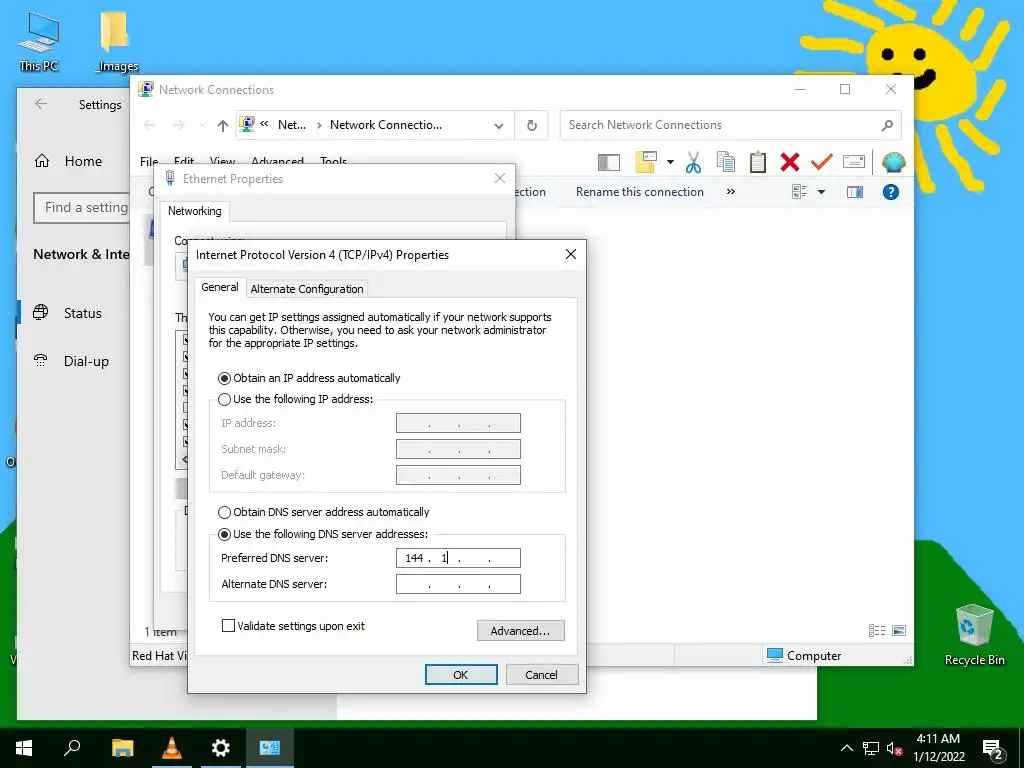Click the envelope E-mail toolbar icon
Image resolution: width=1024 pixels, height=768 pixels.
(854, 161)
